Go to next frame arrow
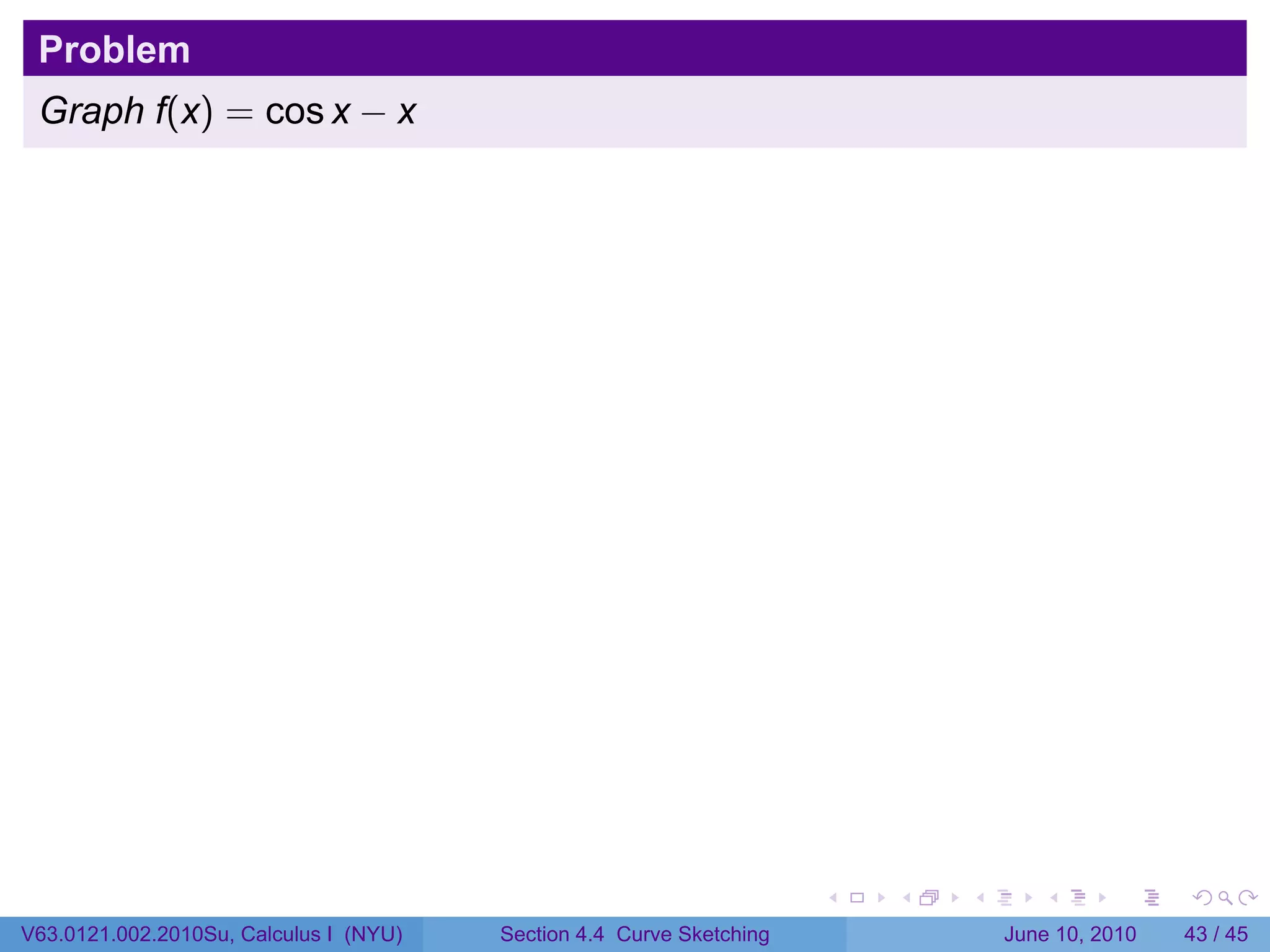 (x=955, y=897)
